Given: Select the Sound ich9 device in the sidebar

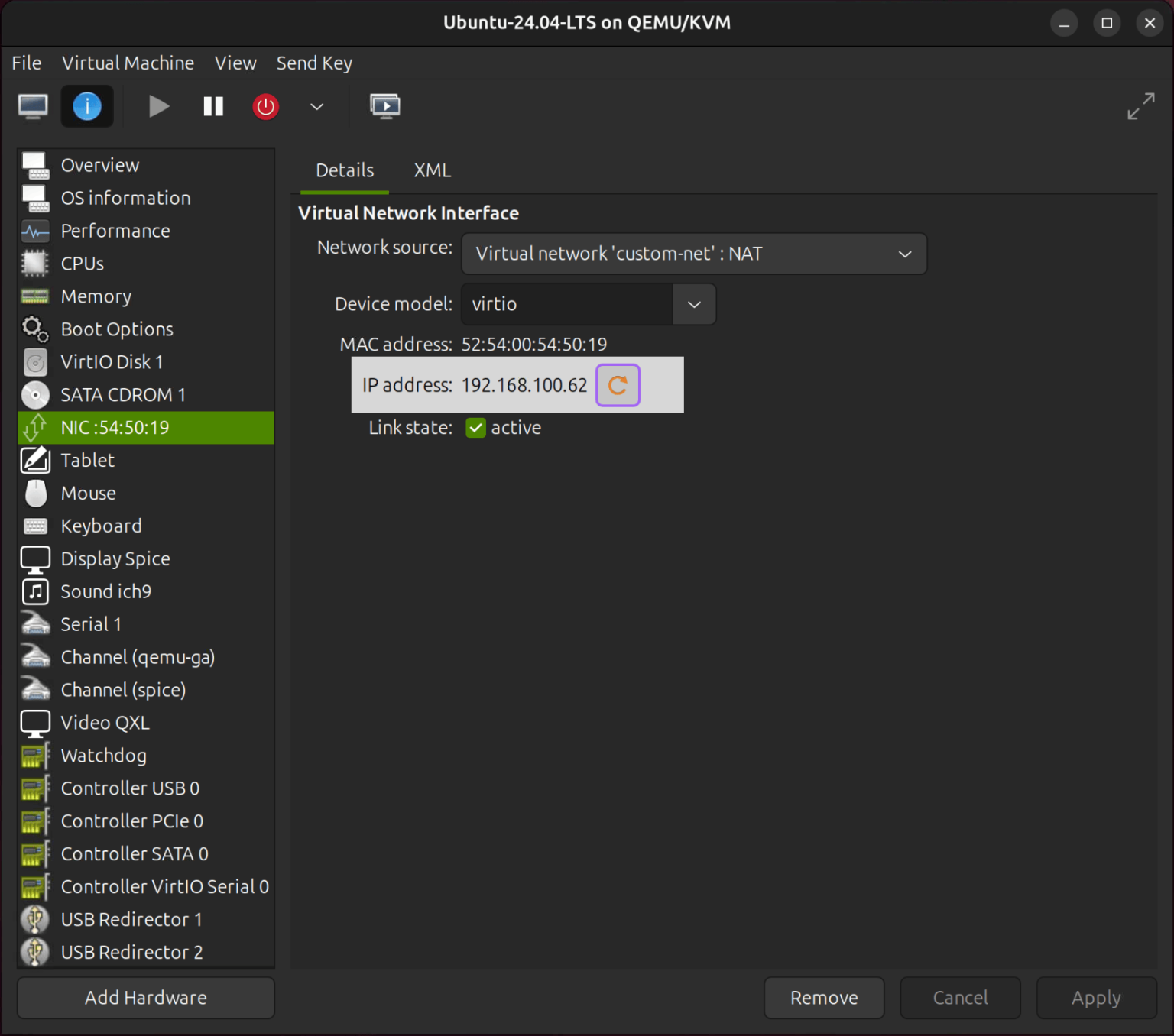Looking at the screenshot, I should click(106, 591).
